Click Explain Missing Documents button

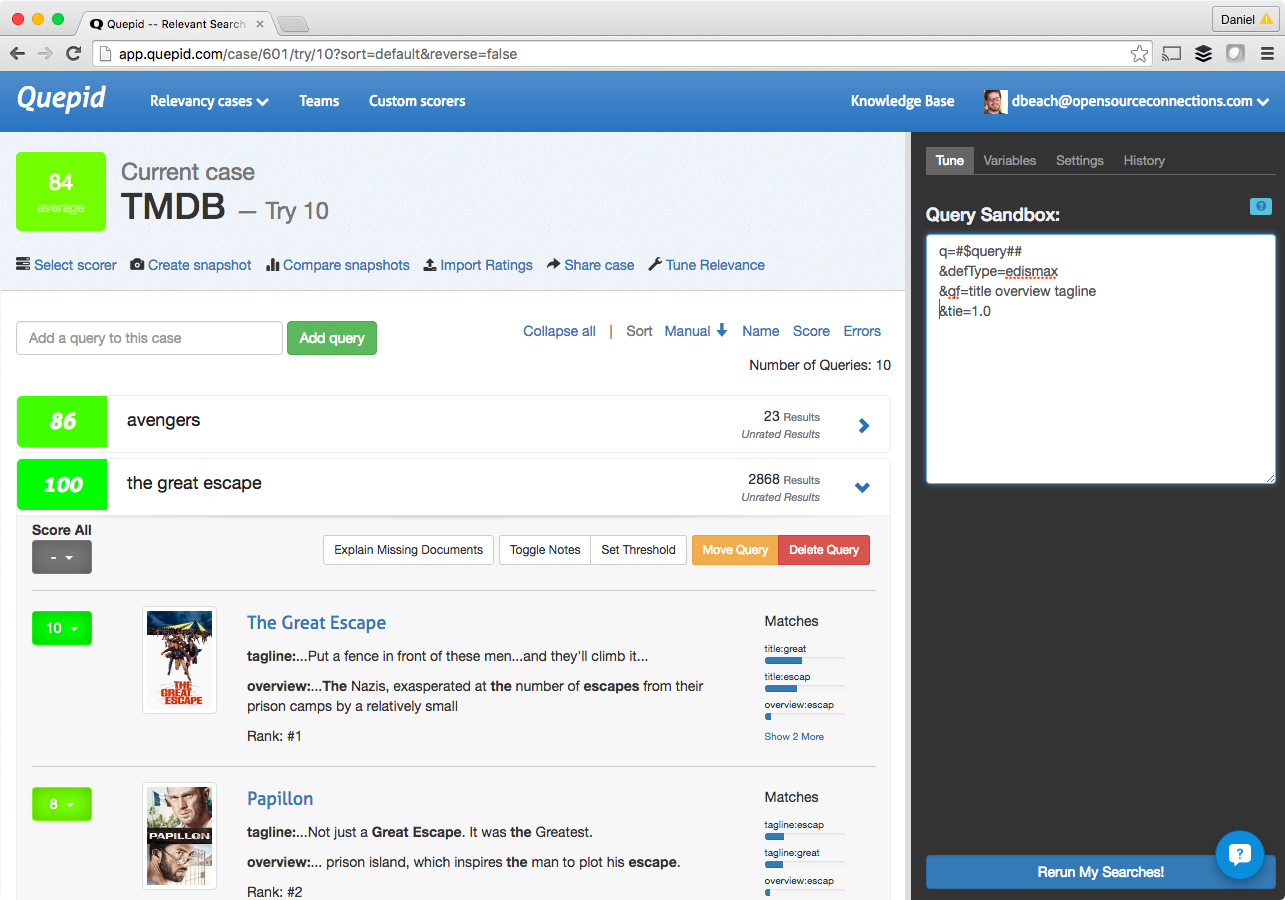[408, 550]
